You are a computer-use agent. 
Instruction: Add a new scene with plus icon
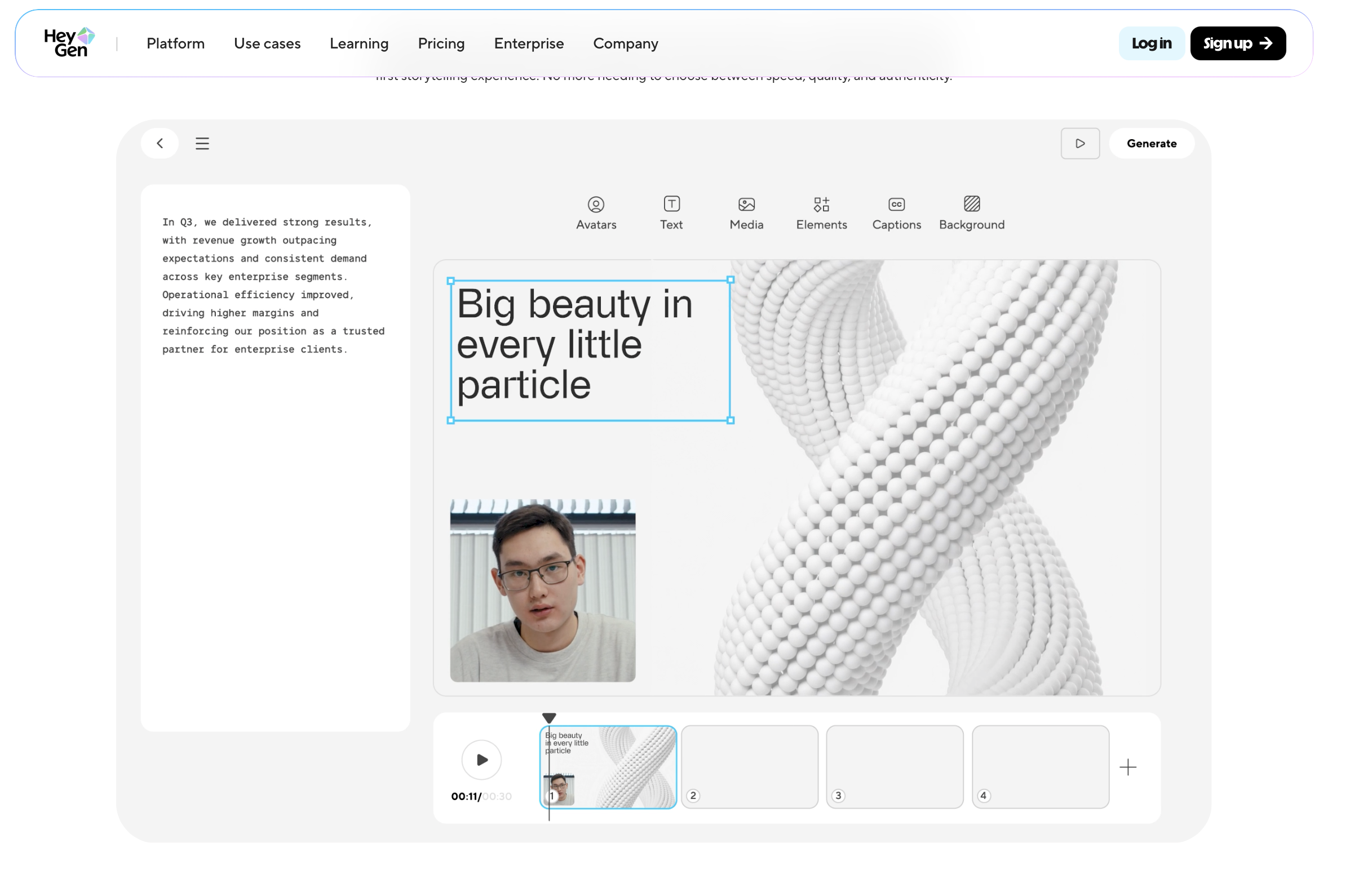pos(1127,766)
